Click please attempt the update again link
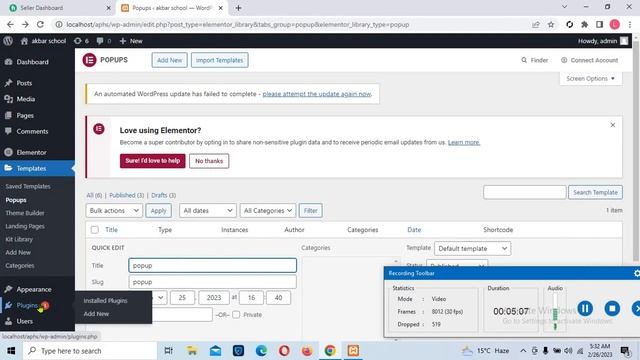640x360 pixels. coord(317,94)
